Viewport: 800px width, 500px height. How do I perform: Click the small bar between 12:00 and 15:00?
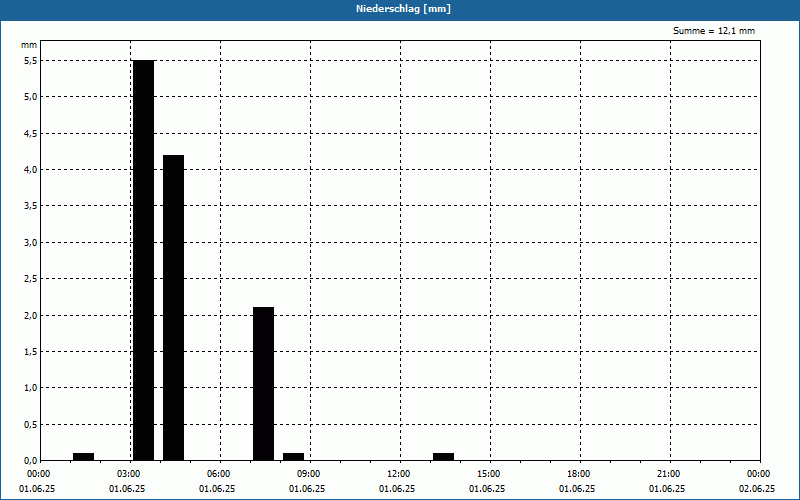click(x=443, y=457)
